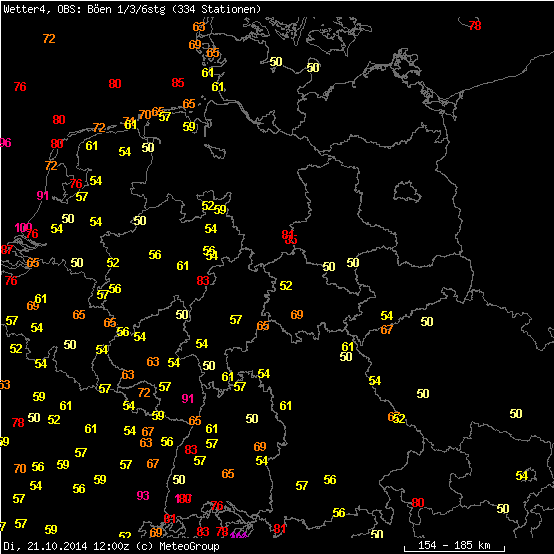Click the pink gust value 93
The height and width of the screenshot is (554, 554).
tap(143, 495)
